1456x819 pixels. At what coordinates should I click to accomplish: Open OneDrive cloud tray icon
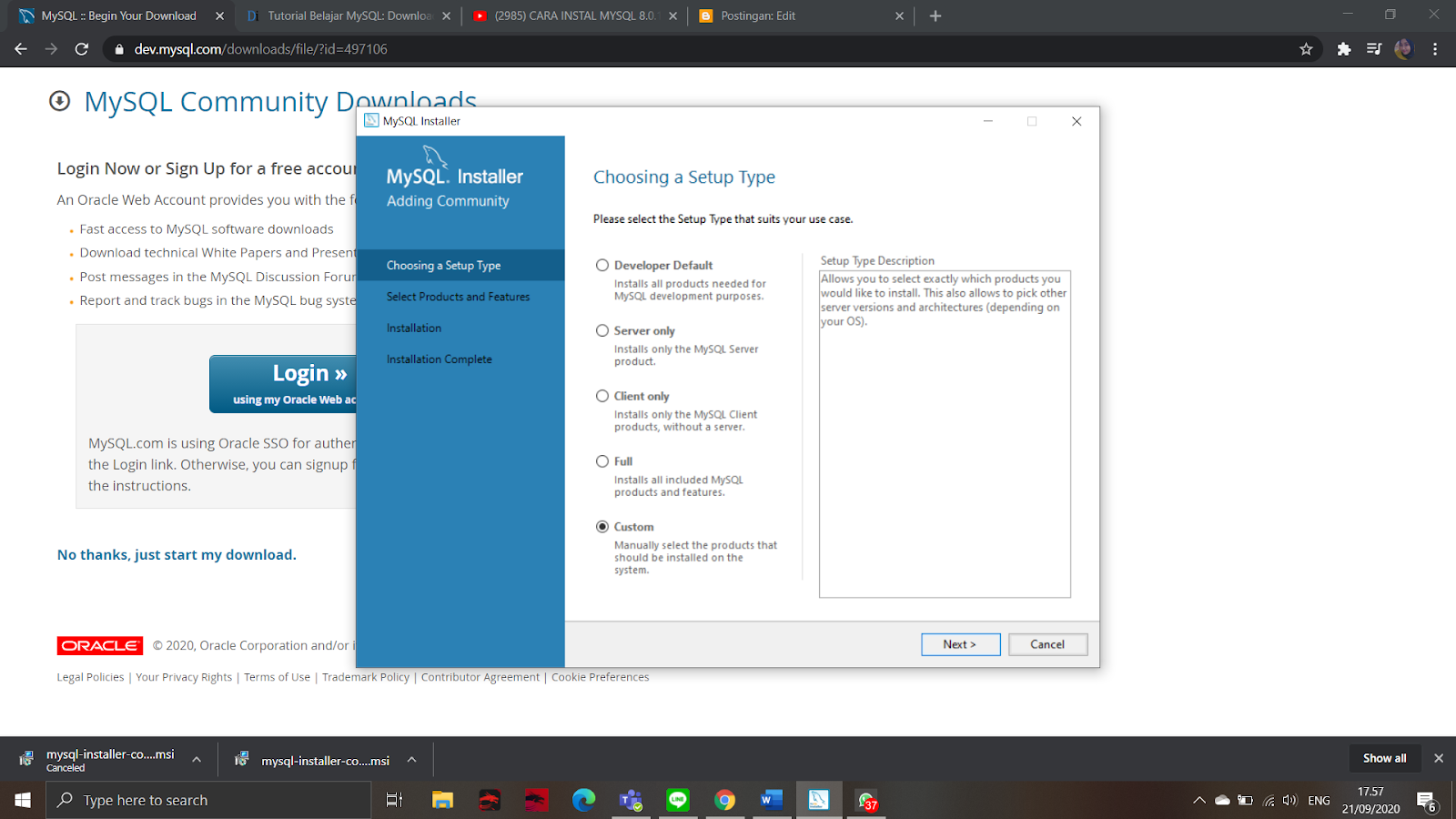click(1223, 801)
